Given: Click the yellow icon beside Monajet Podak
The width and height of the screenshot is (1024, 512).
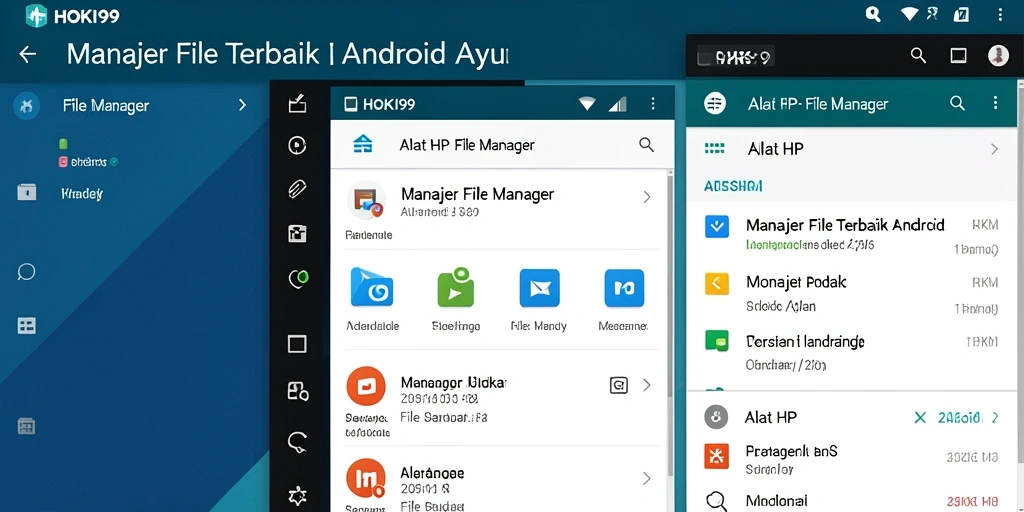Looking at the screenshot, I should (716, 283).
